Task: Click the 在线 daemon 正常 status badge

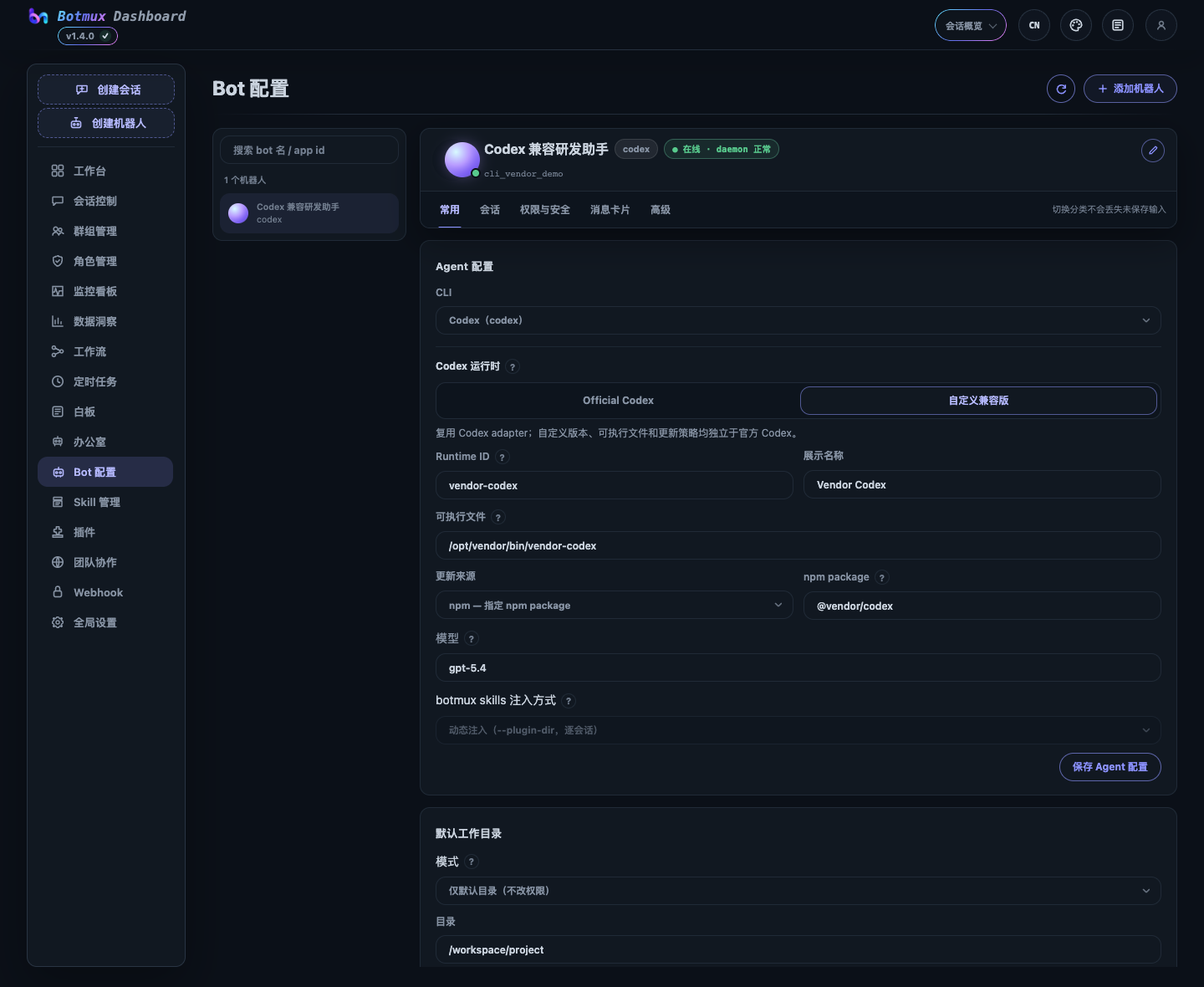Action: click(x=722, y=149)
